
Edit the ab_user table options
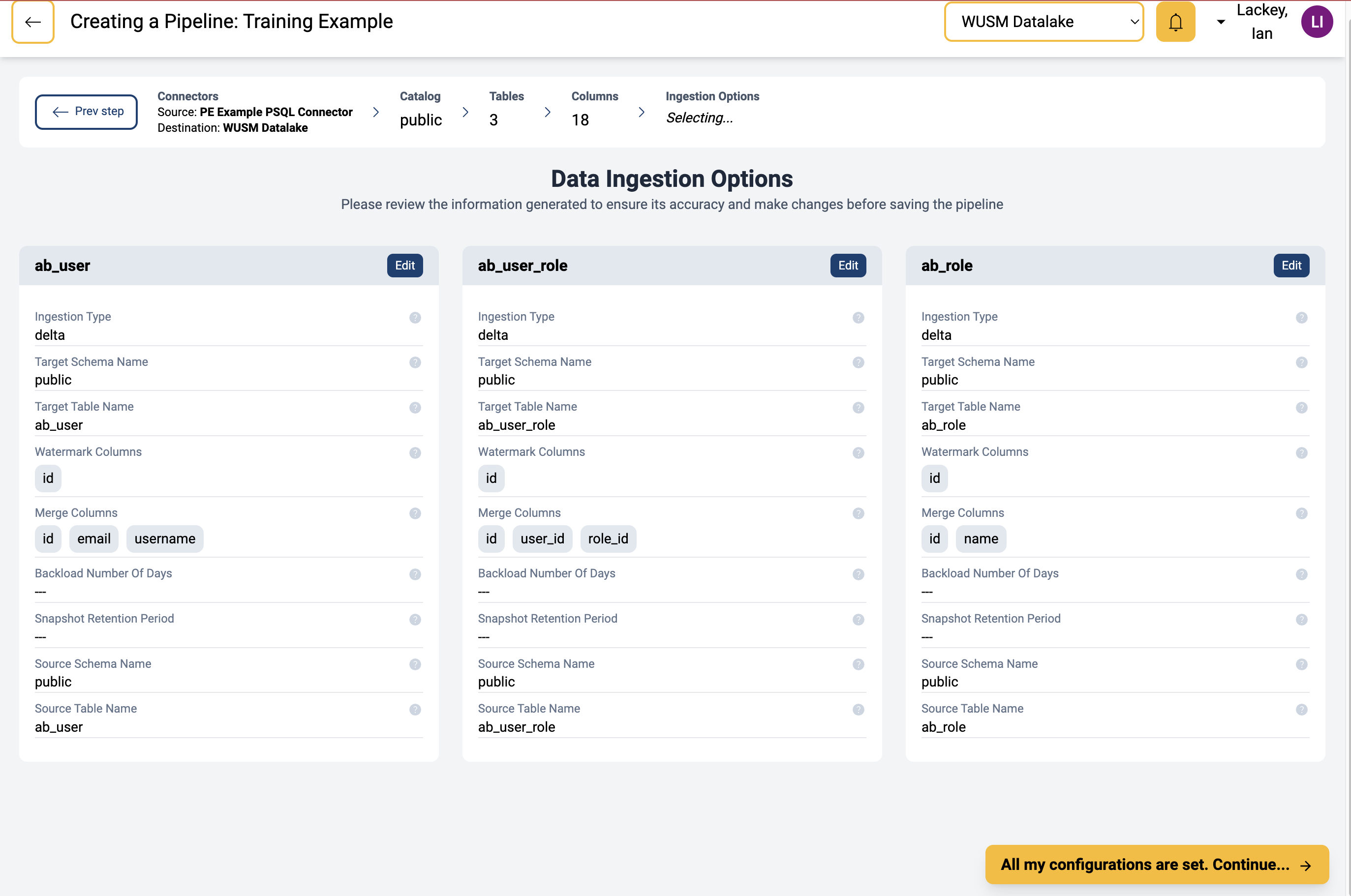(x=405, y=265)
